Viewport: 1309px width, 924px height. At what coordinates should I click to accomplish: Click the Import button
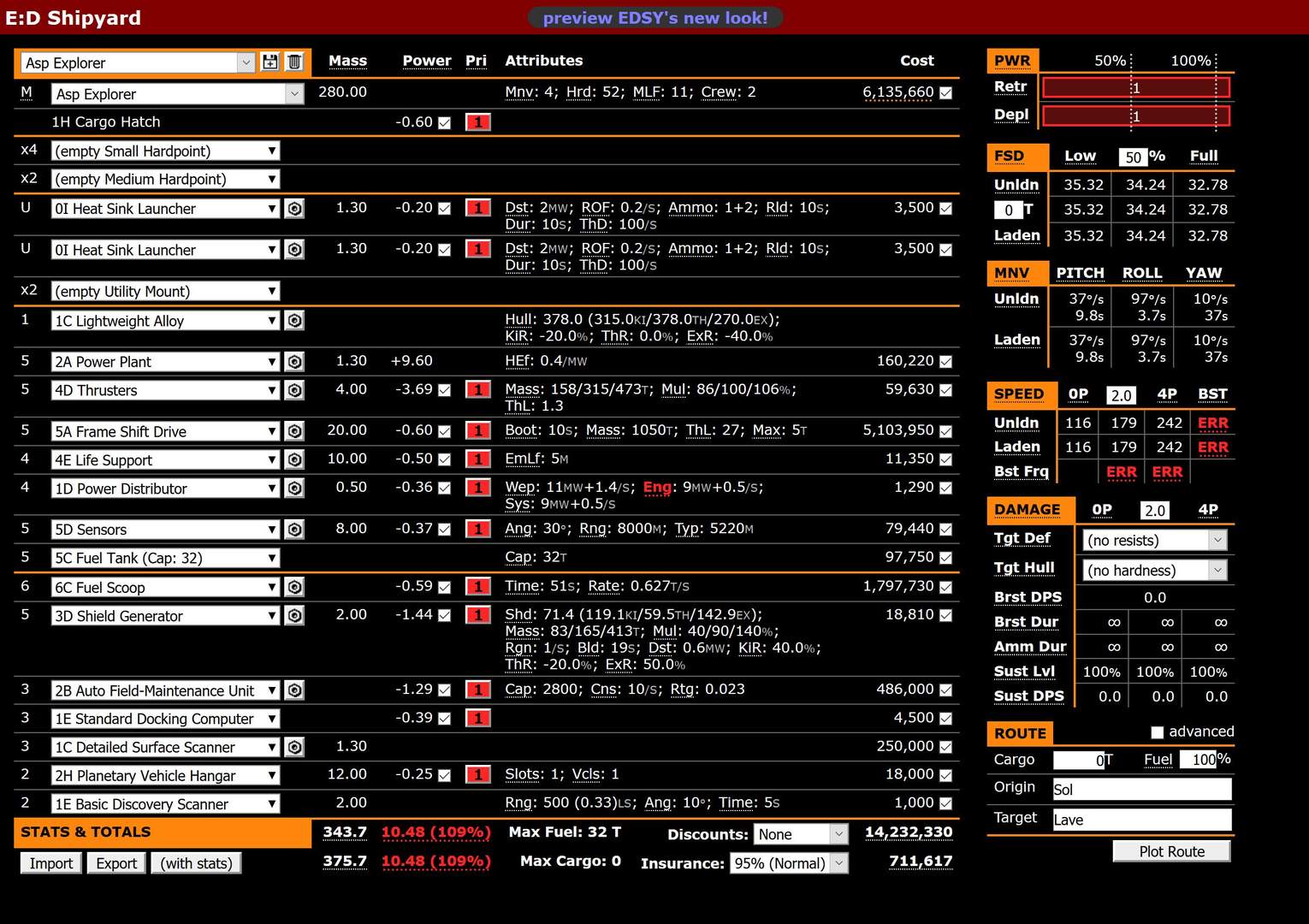(51, 863)
